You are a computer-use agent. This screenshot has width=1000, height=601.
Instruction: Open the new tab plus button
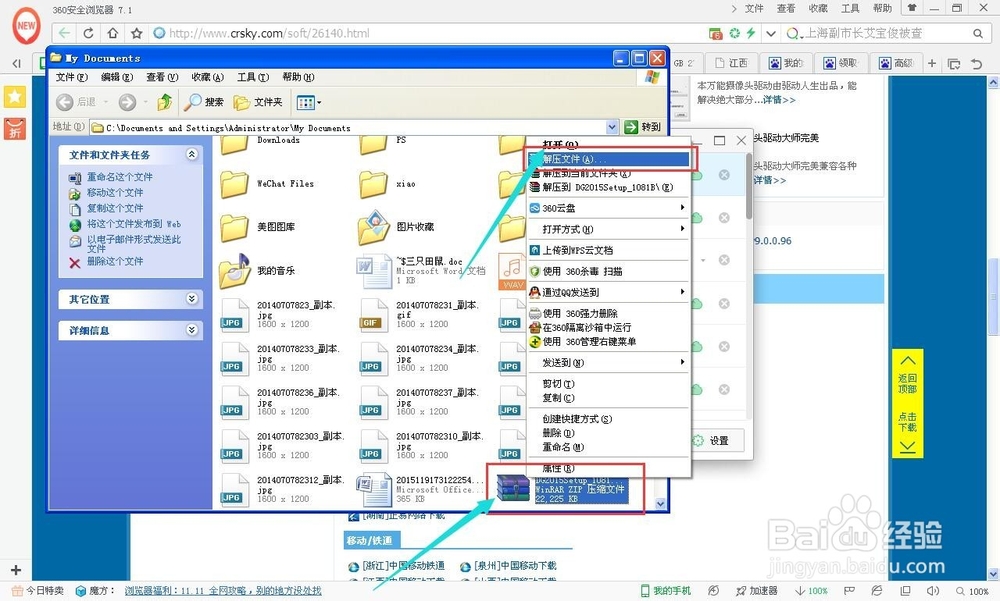pyautogui.click(x=932, y=63)
